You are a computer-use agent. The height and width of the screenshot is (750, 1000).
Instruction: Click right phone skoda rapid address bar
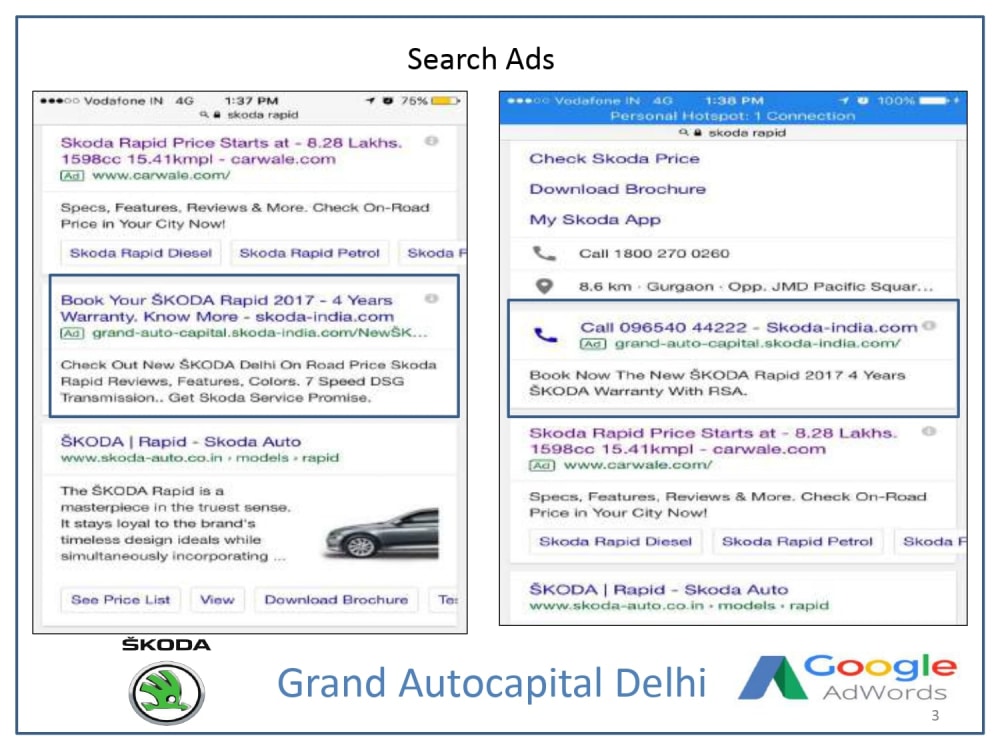click(x=733, y=133)
